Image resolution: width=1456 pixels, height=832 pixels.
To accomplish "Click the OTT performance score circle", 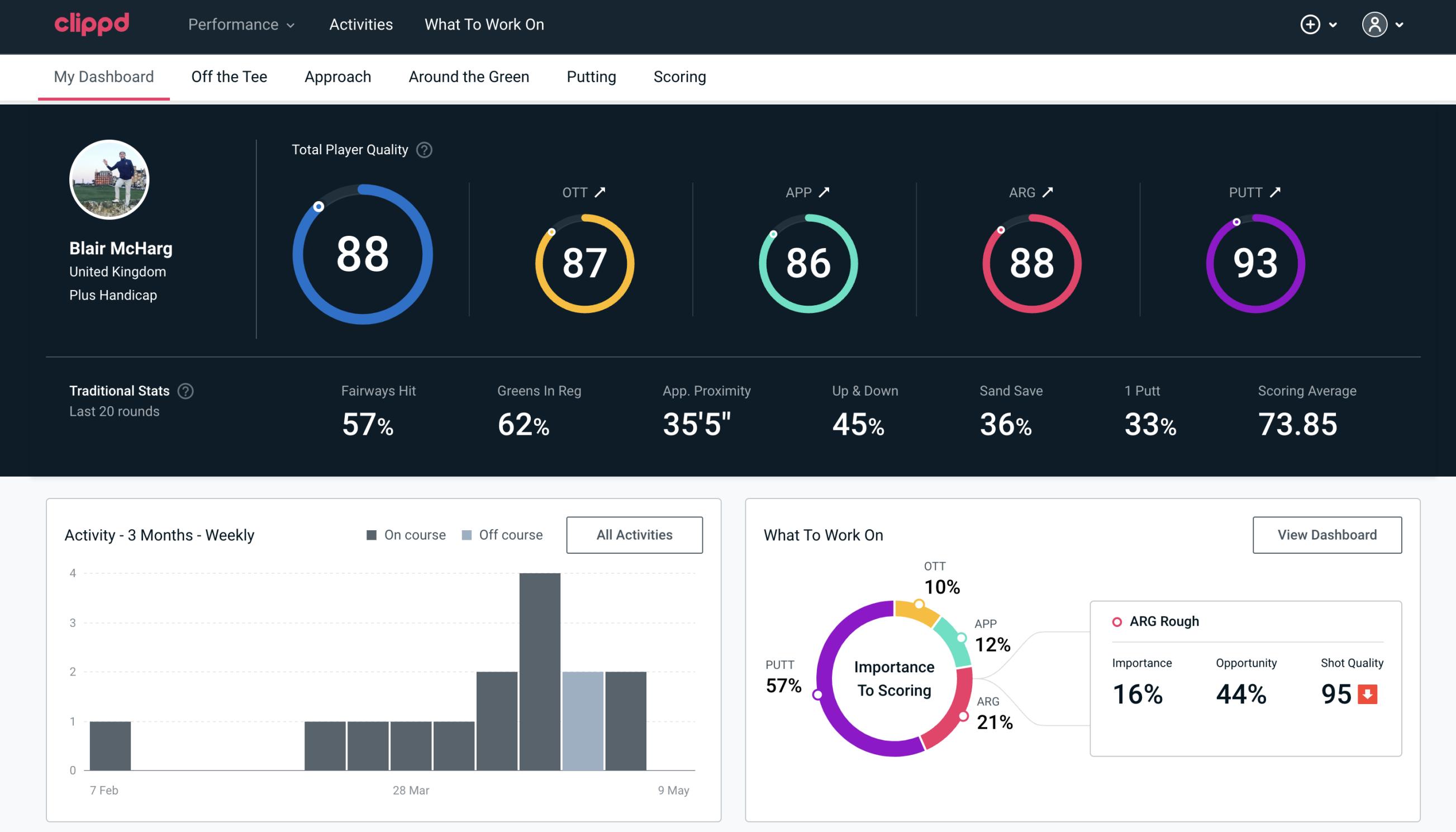I will pos(583,262).
